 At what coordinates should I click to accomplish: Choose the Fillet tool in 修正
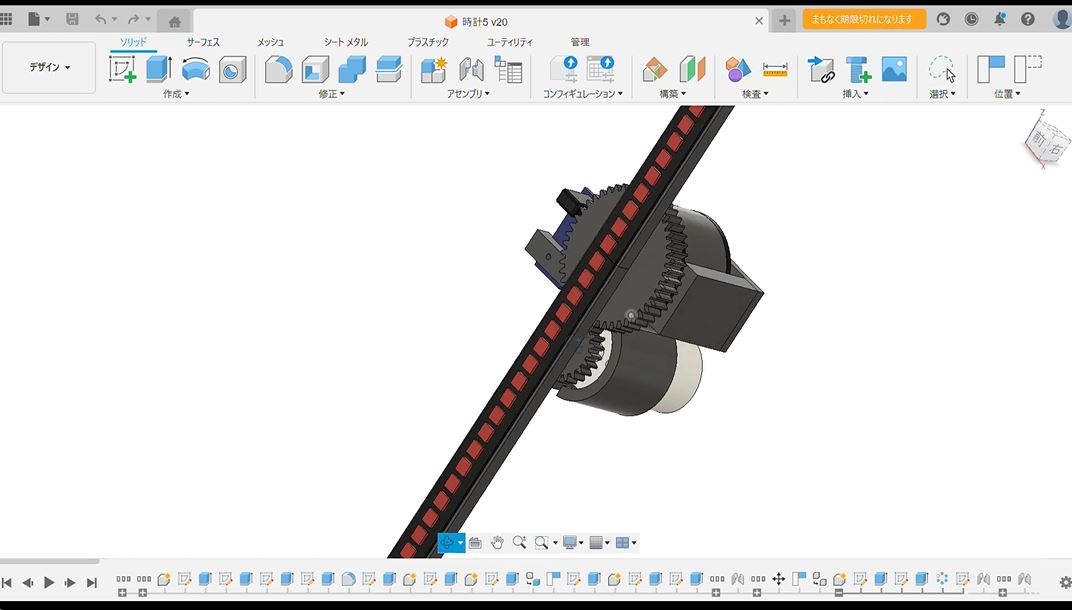[278, 69]
